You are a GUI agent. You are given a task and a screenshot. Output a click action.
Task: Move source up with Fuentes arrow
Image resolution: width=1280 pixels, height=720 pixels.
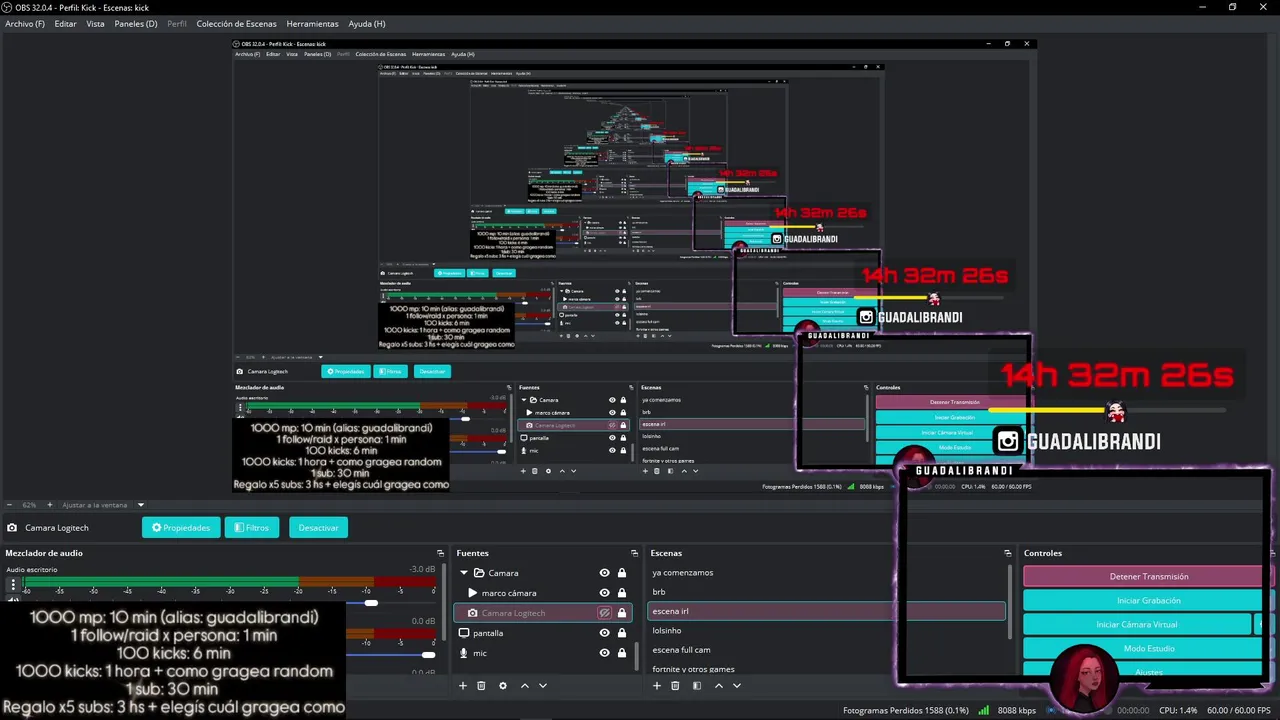click(524, 686)
